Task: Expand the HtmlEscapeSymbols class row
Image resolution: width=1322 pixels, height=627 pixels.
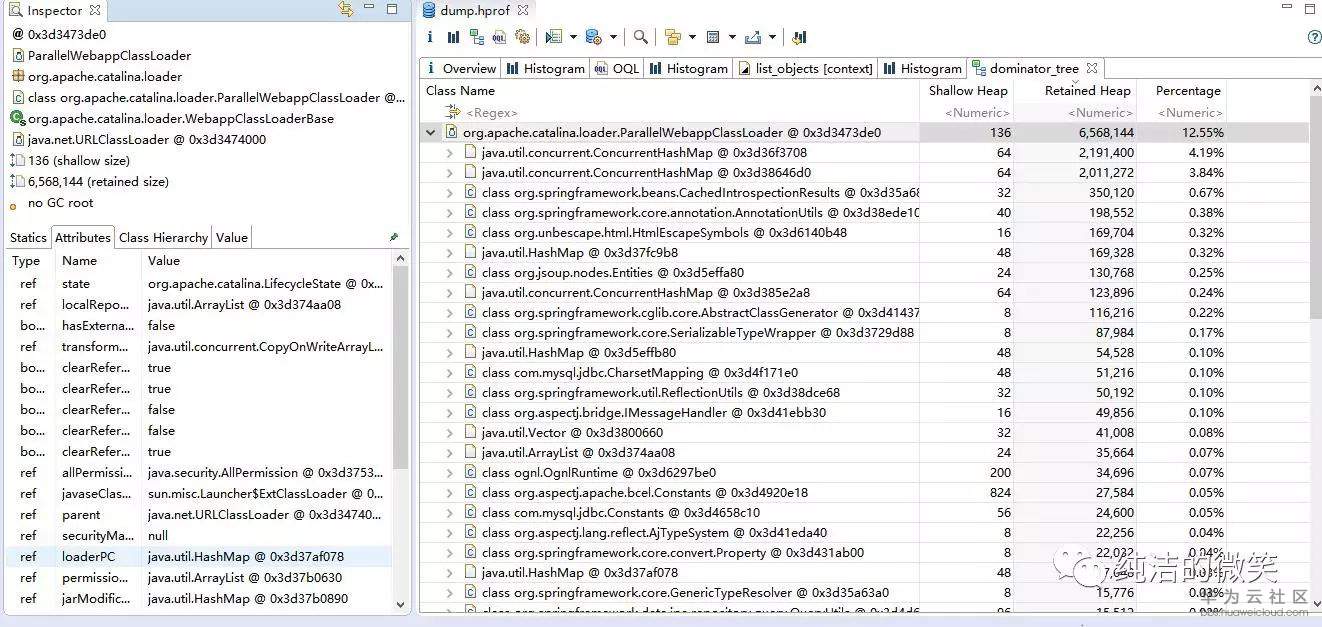Action: pos(450,232)
